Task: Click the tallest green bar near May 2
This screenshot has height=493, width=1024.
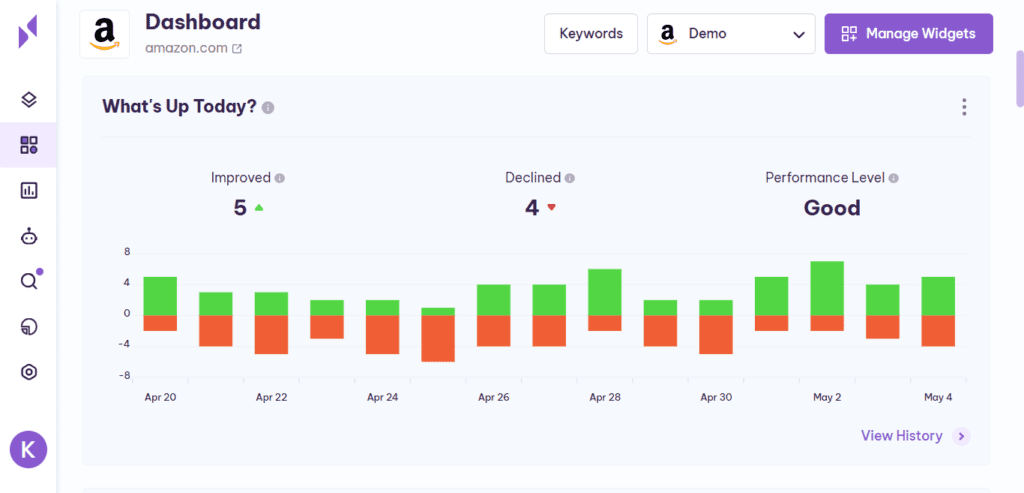Action: coord(827,288)
